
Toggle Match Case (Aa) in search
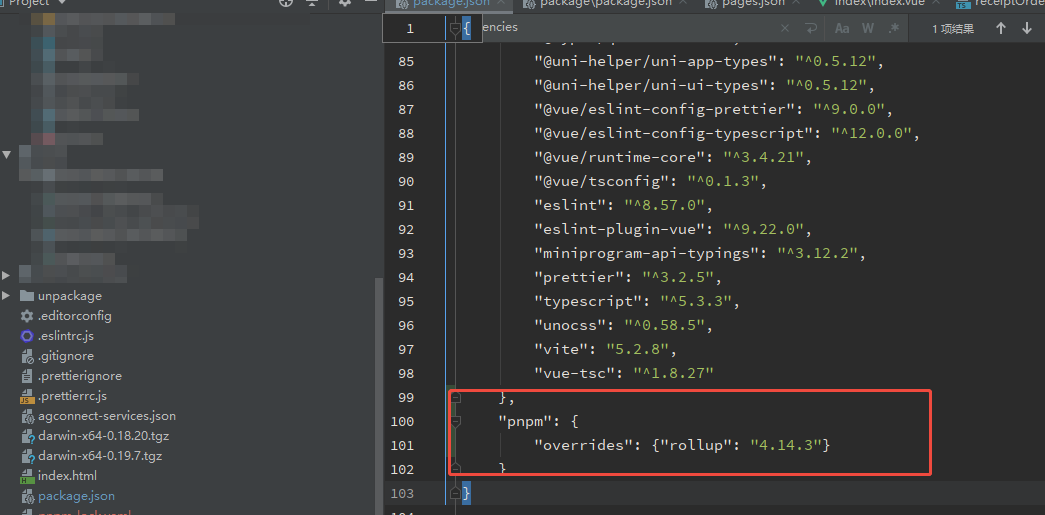pyautogui.click(x=842, y=28)
